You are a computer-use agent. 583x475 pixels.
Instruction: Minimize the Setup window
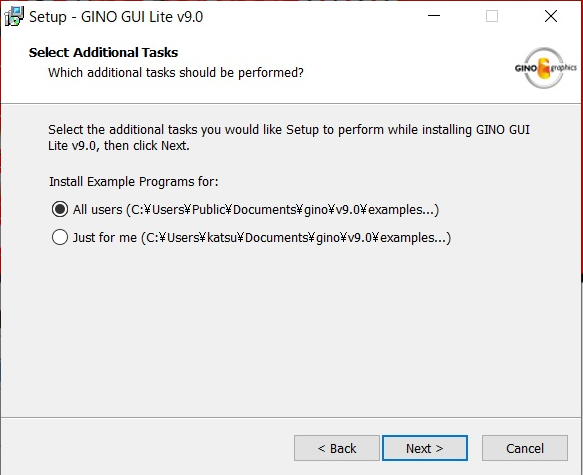tap(434, 16)
